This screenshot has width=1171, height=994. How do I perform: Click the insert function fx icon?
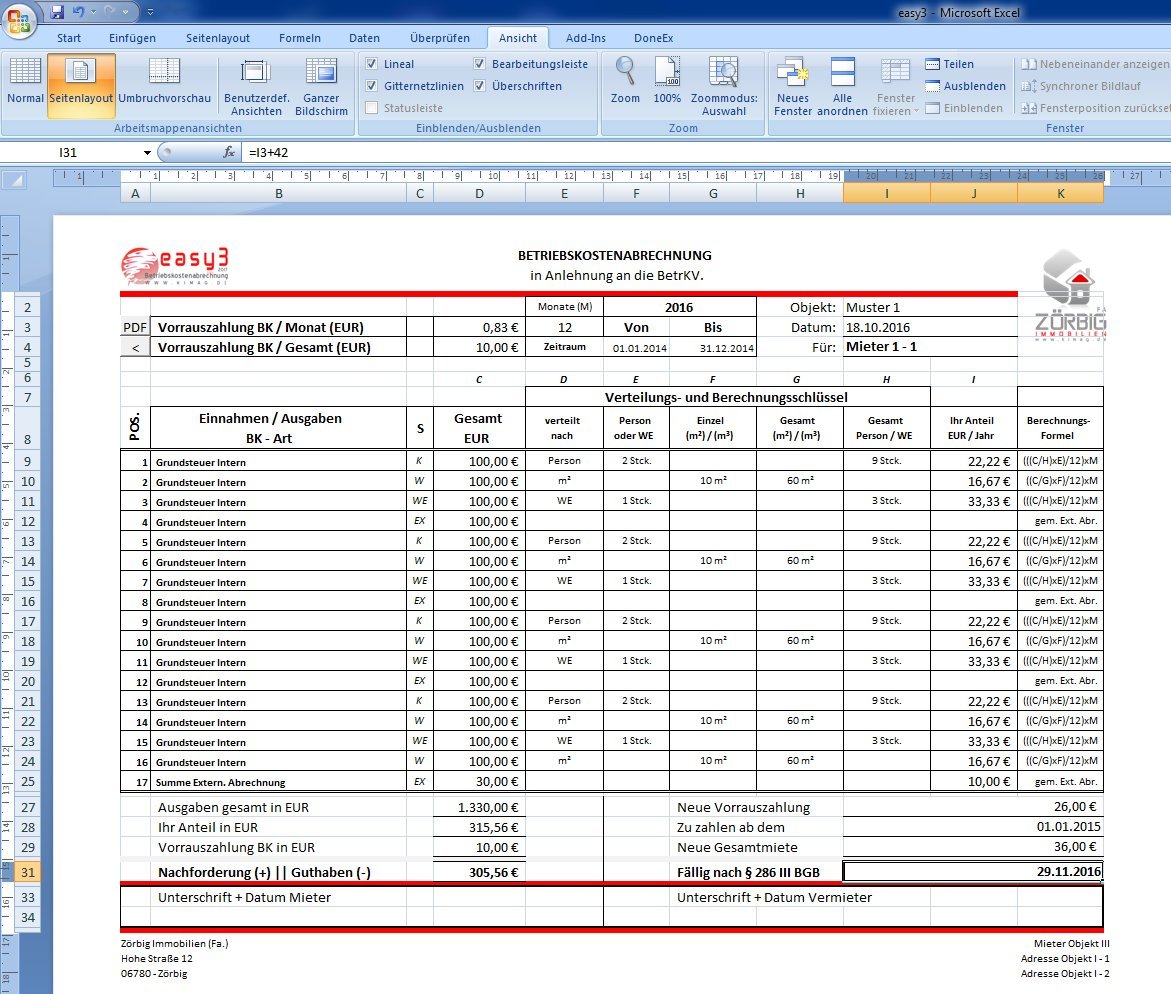[x=229, y=152]
